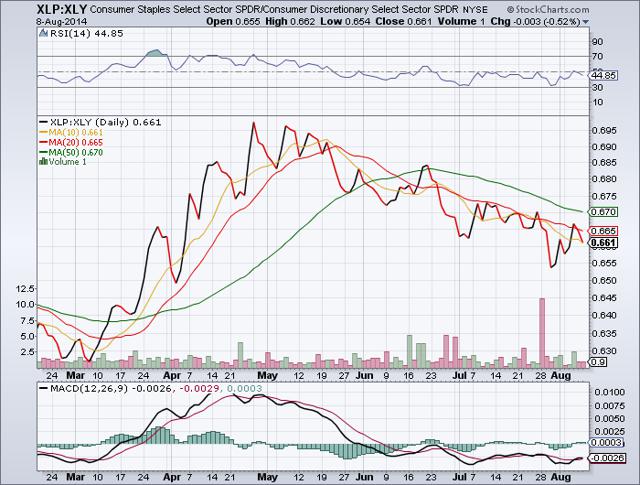Screen dimensions: 640x485
Task: Click the XLP:XLY (Daily) 0.661 legend
Action: (x=105, y=122)
